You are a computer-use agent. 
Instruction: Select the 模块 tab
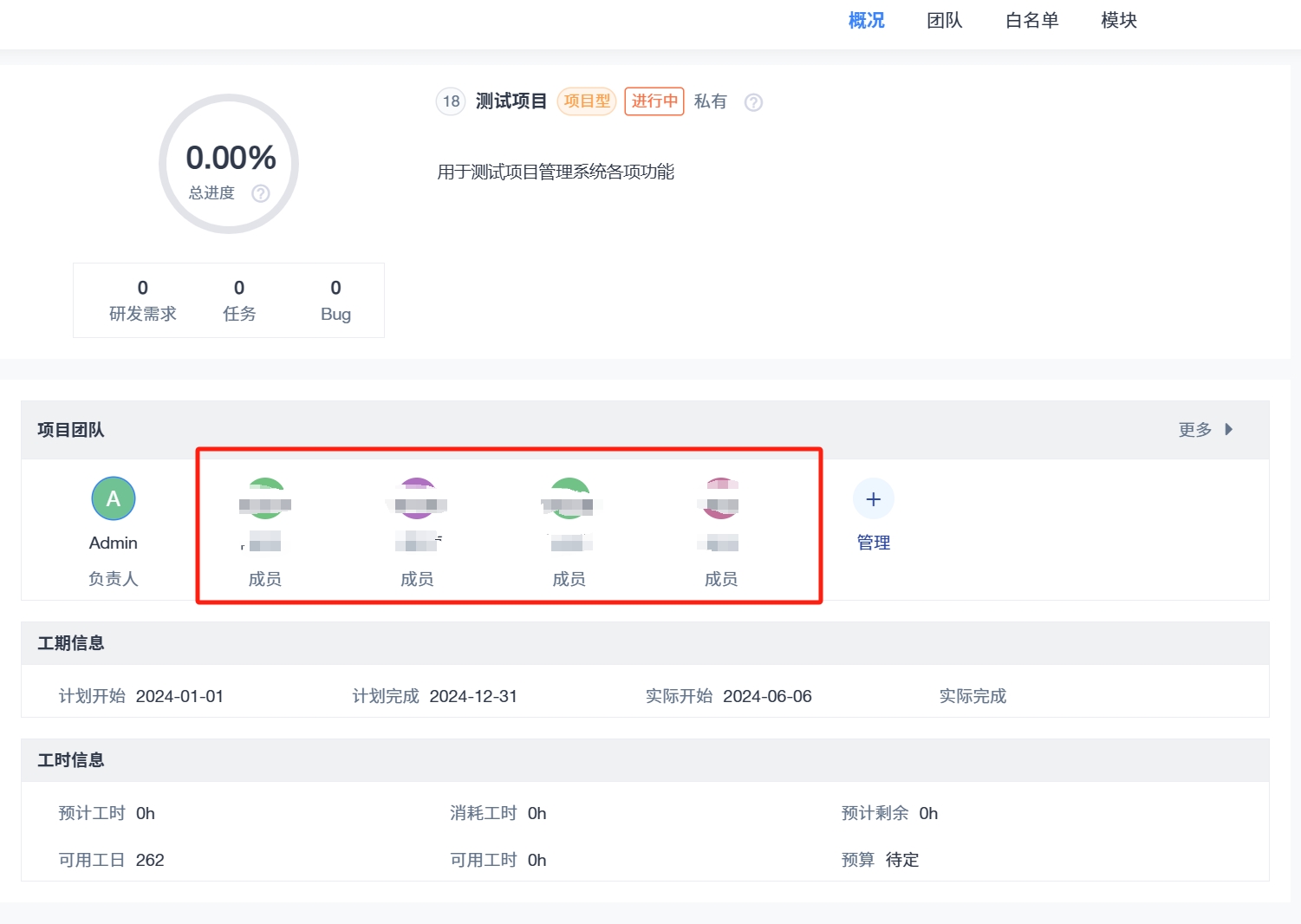[x=1118, y=21]
